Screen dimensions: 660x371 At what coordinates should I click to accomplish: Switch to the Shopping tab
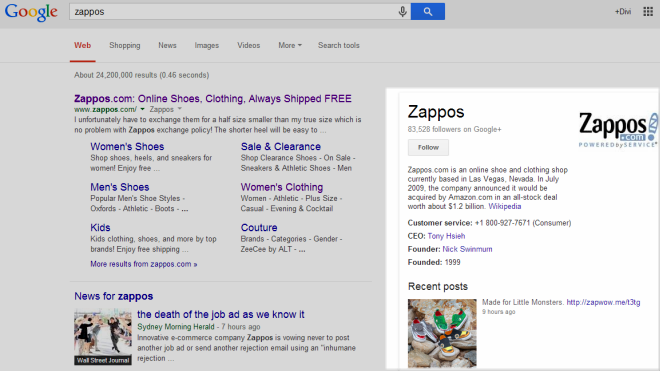coord(125,45)
